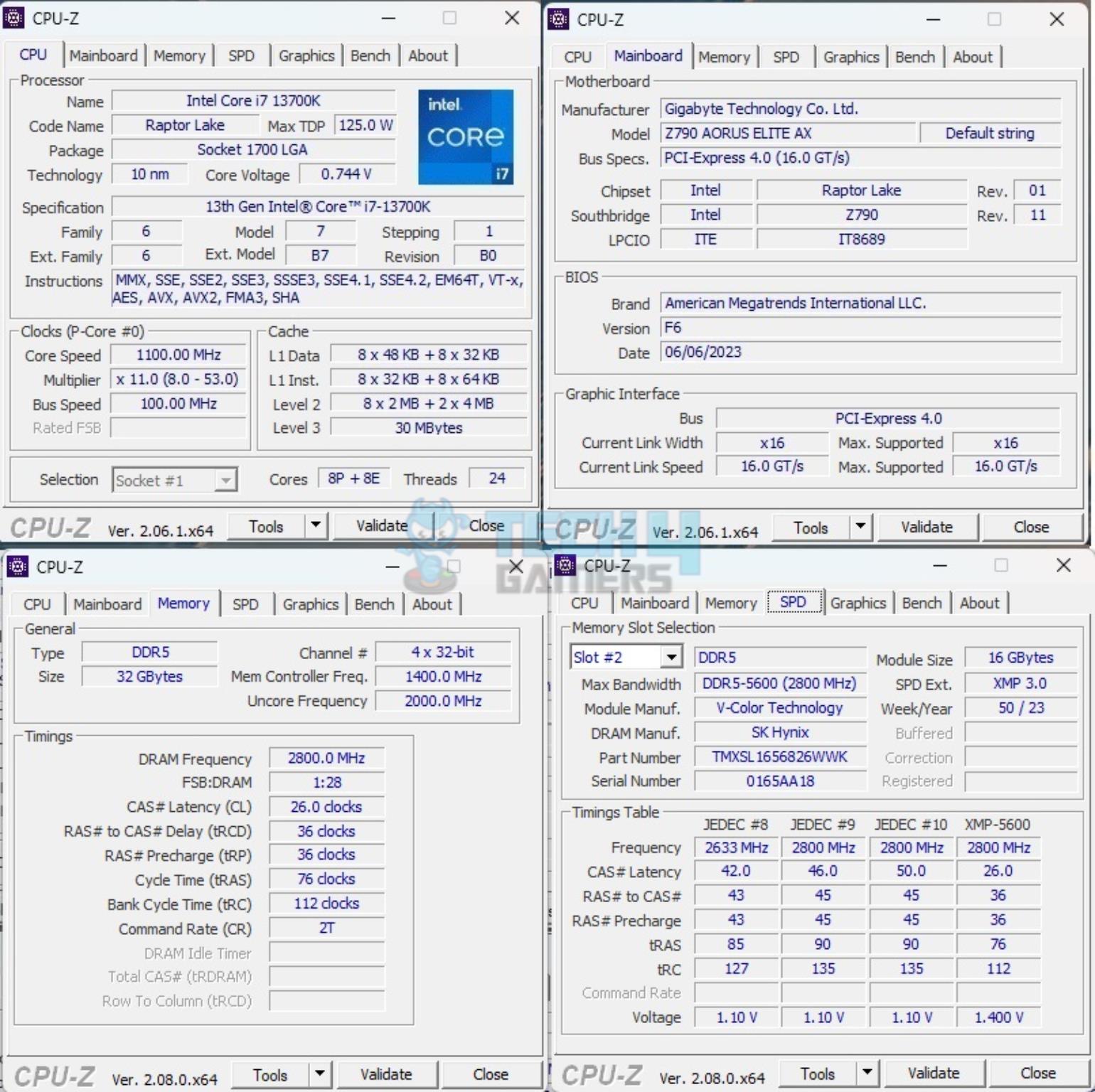Select SPD tab in Mainboard window
This screenshot has height=1092, width=1095.
pos(786,57)
